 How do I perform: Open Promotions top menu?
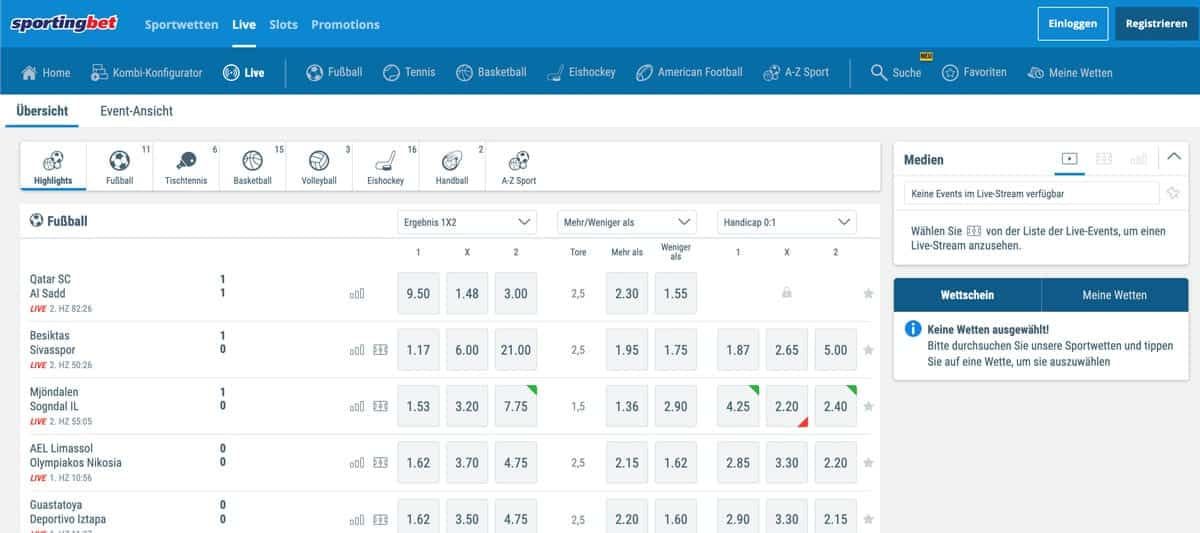point(345,24)
